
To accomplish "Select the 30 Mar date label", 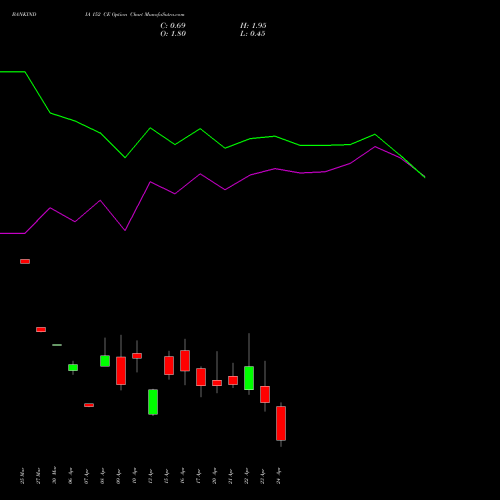I will pyautogui.click(x=54, y=475).
